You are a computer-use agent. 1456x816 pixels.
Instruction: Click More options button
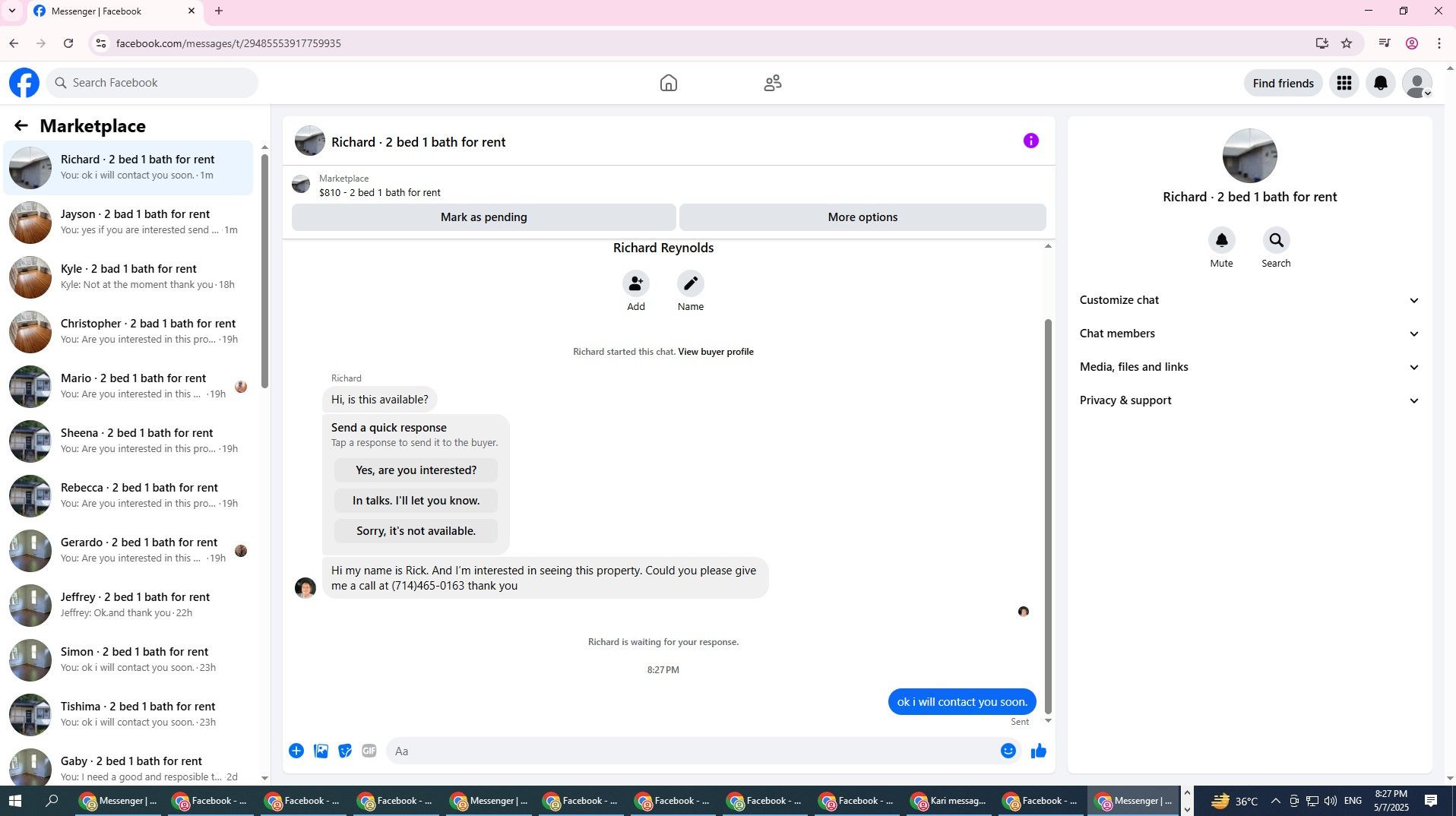click(x=863, y=217)
